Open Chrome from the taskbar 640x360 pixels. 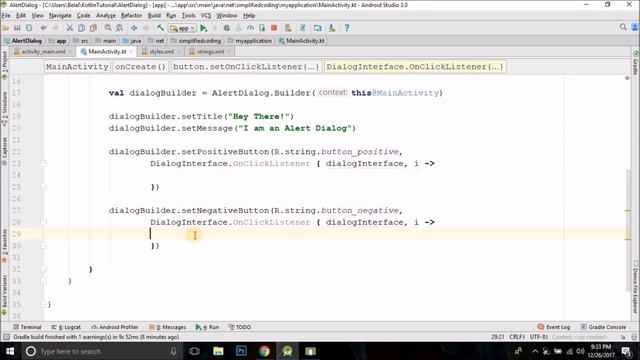coord(264,351)
